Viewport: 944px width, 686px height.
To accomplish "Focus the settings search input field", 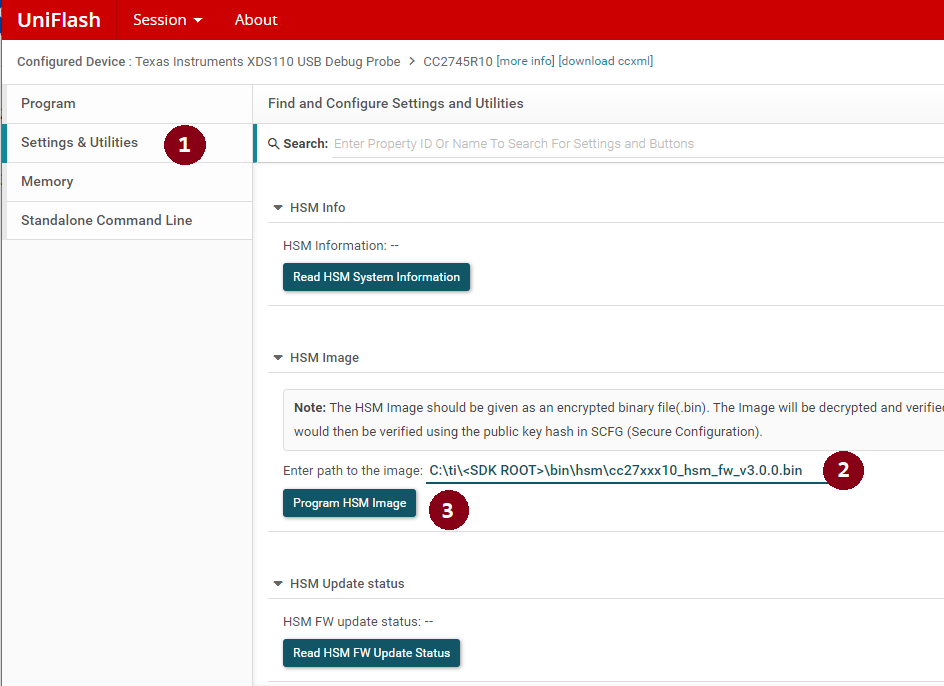I will point(630,144).
